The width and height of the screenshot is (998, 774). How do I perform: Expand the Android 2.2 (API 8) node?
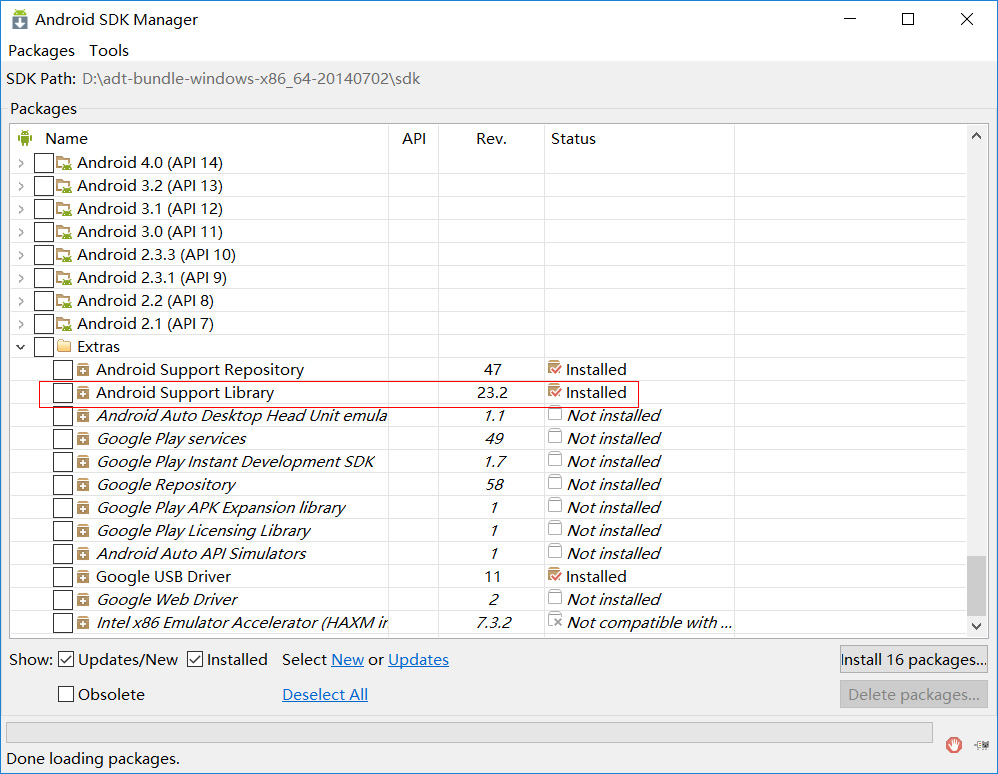point(21,301)
